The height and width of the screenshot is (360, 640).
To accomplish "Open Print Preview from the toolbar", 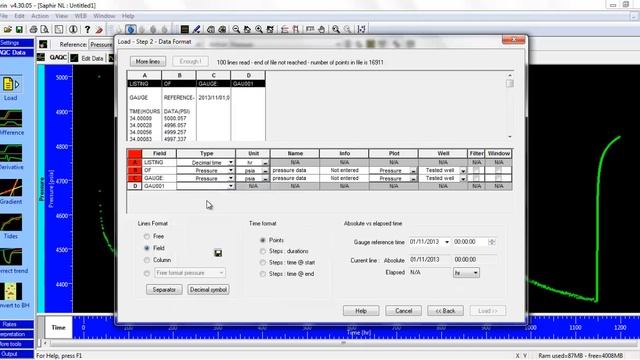I will 44,29.
